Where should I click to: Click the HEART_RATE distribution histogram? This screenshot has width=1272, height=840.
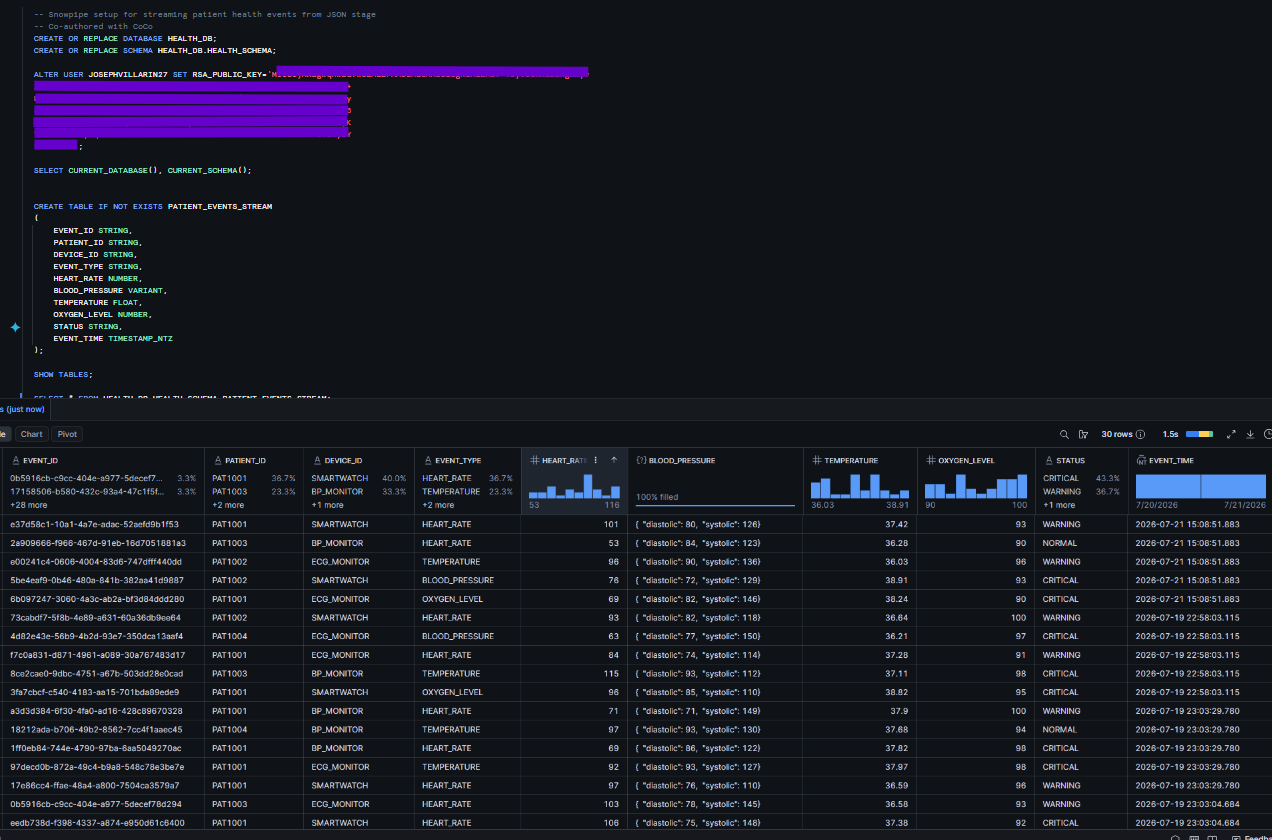coord(574,486)
